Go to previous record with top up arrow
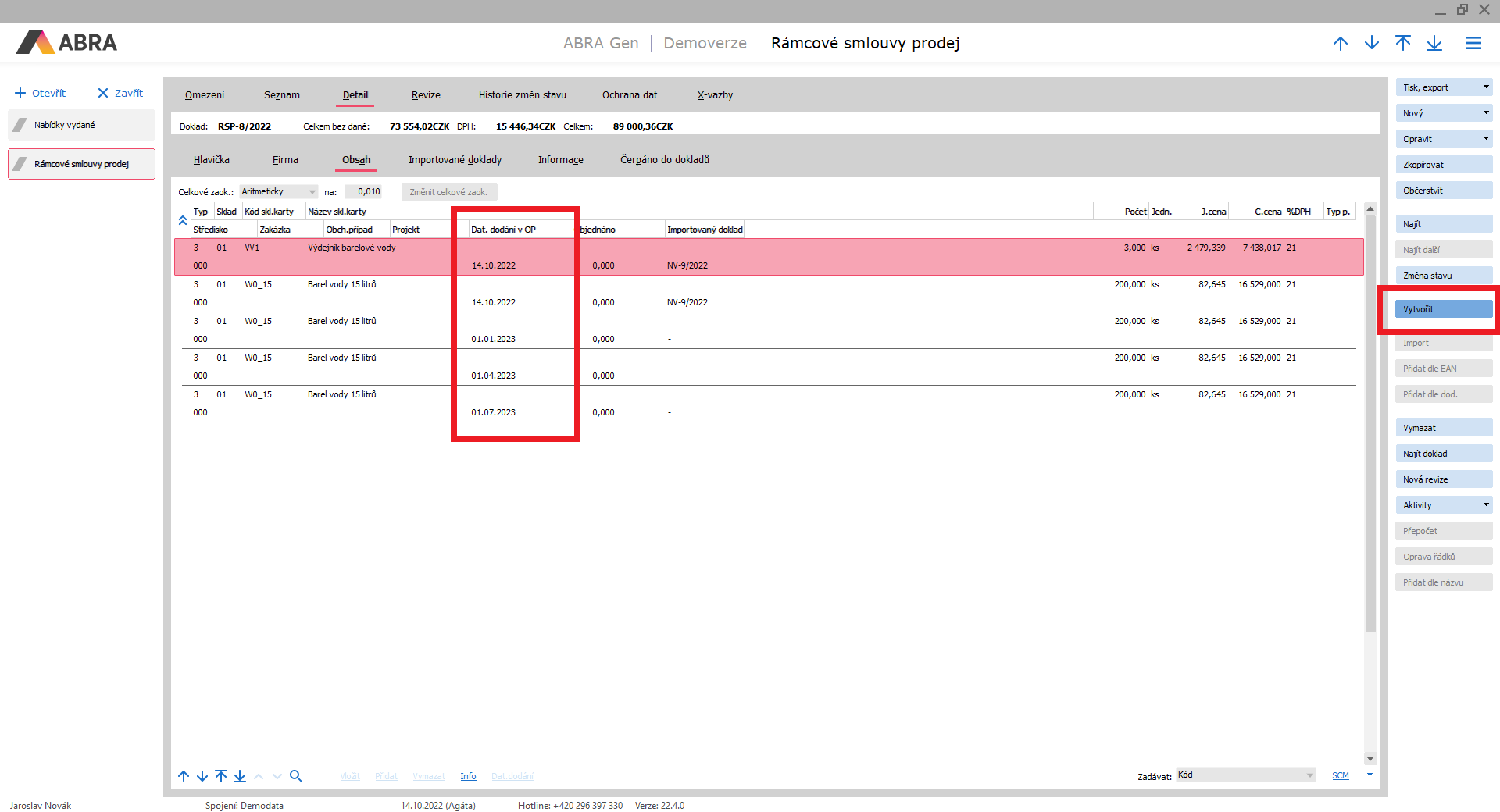The height and width of the screenshot is (812, 1500). (1341, 44)
